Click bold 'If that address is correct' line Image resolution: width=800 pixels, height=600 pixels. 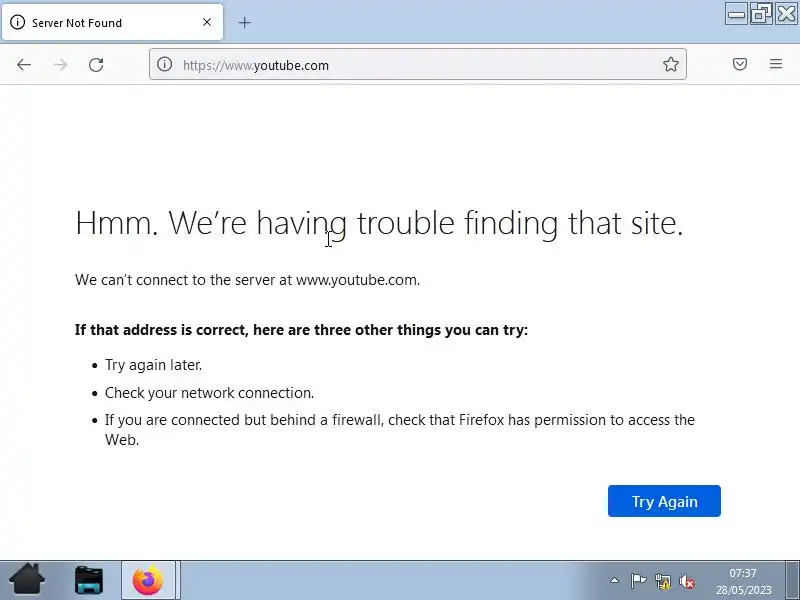click(x=301, y=330)
